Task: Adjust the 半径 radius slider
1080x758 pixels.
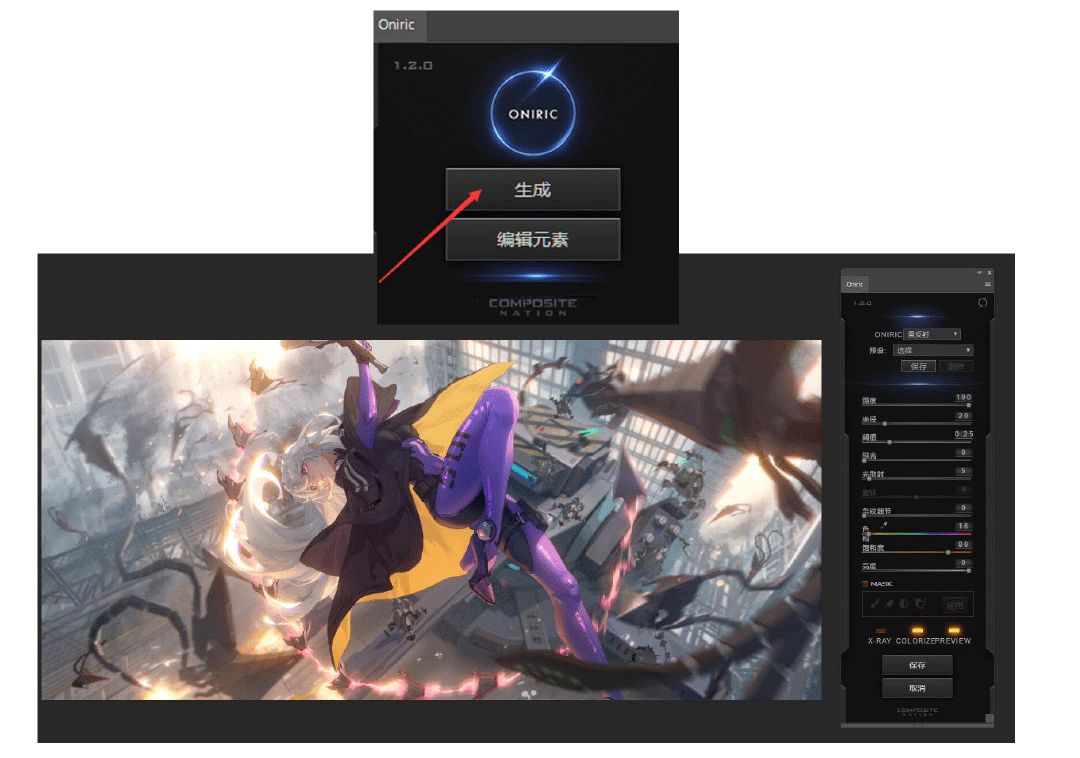Action: point(916,423)
